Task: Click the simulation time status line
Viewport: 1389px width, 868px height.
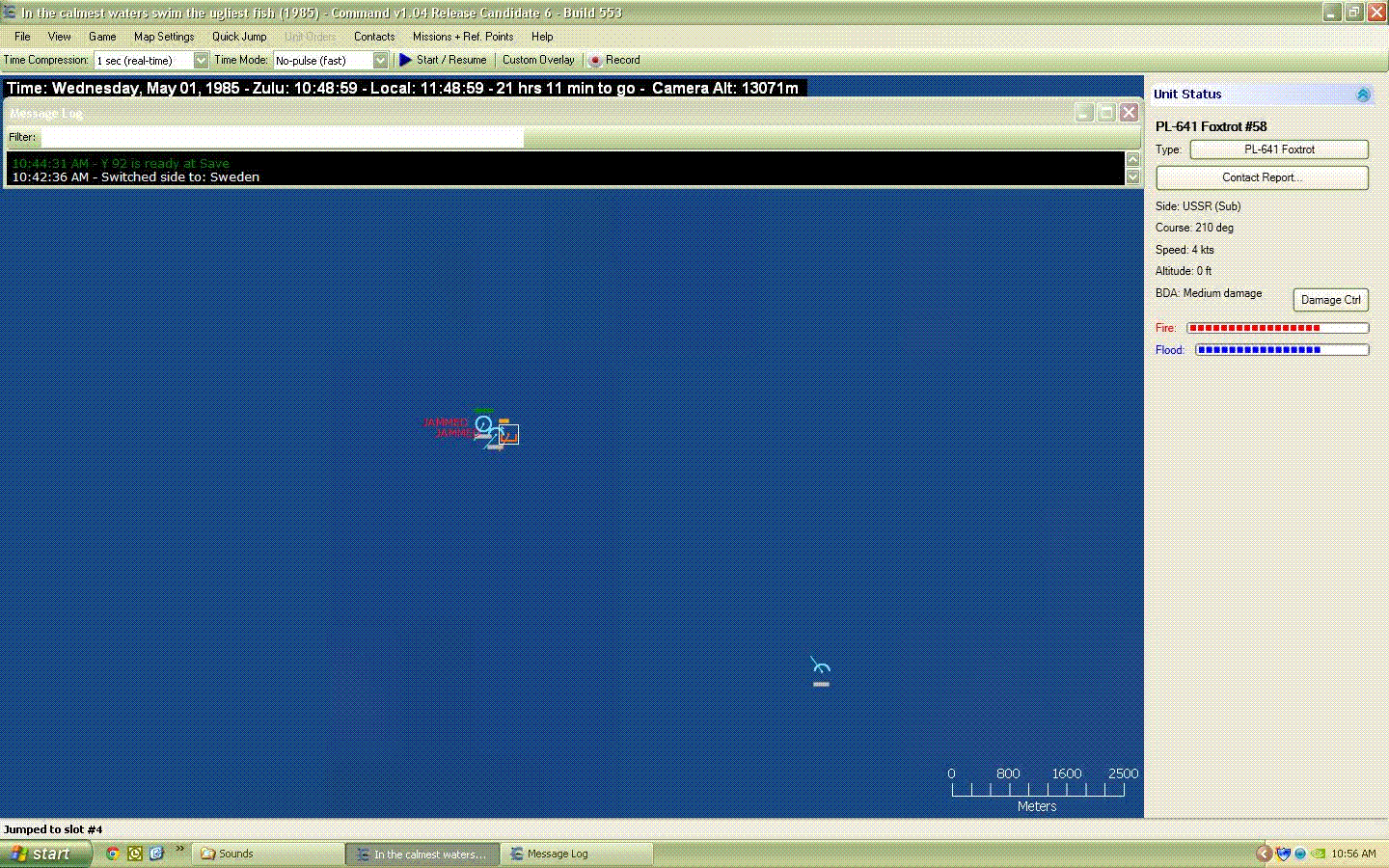Action: click(403, 88)
